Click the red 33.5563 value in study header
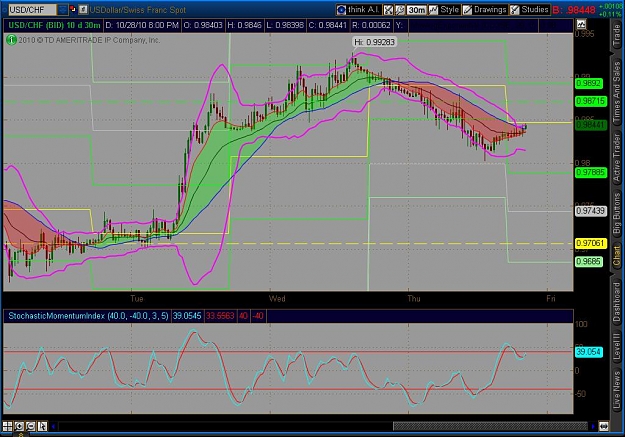This screenshot has height=437, width=625. 220,316
